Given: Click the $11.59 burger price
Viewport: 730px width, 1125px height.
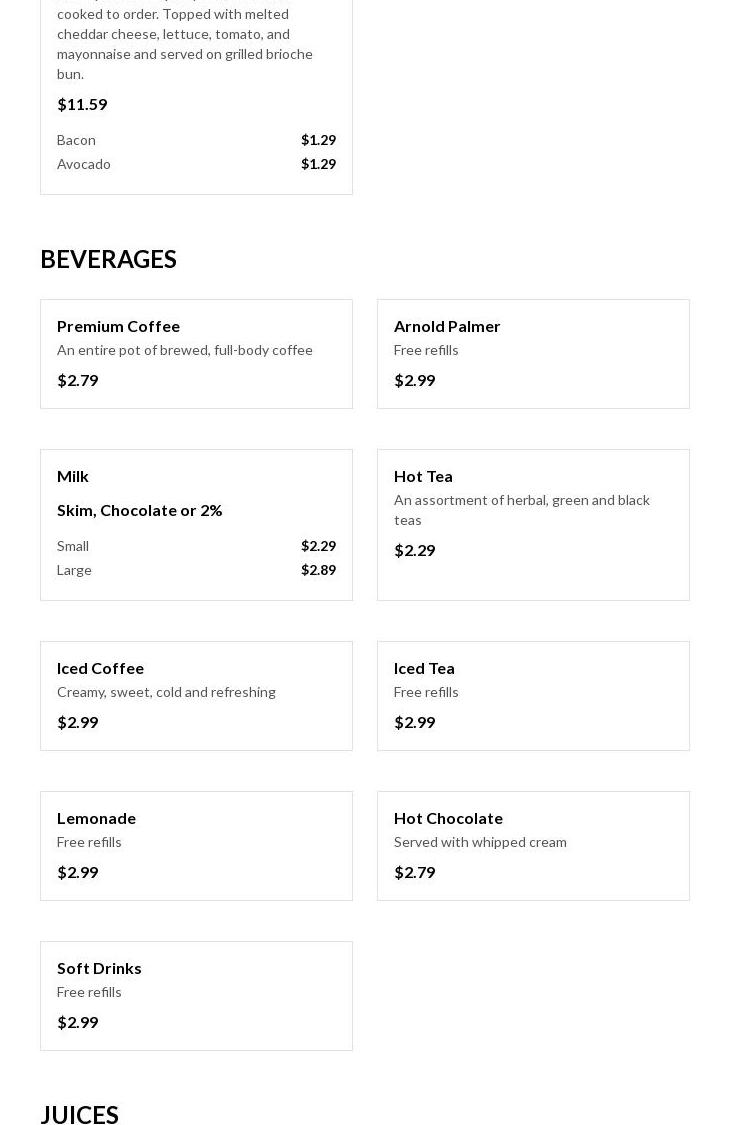Looking at the screenshot, I should click(x=82, y=104).
